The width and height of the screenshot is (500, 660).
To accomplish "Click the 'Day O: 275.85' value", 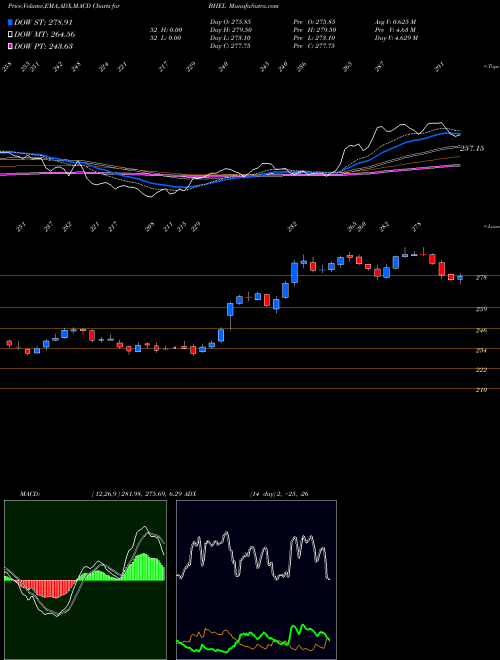I will point(230,22).
